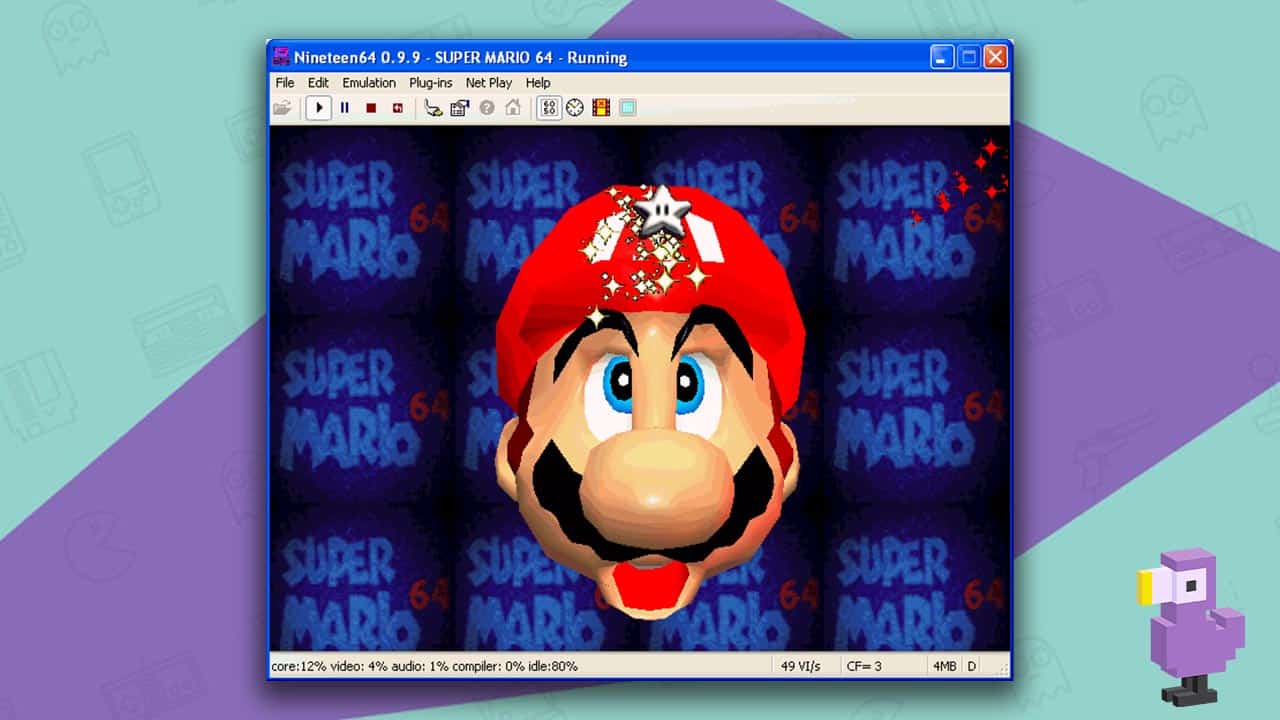
Task: Select the Play toolbar icon
Action: (319, 107)
